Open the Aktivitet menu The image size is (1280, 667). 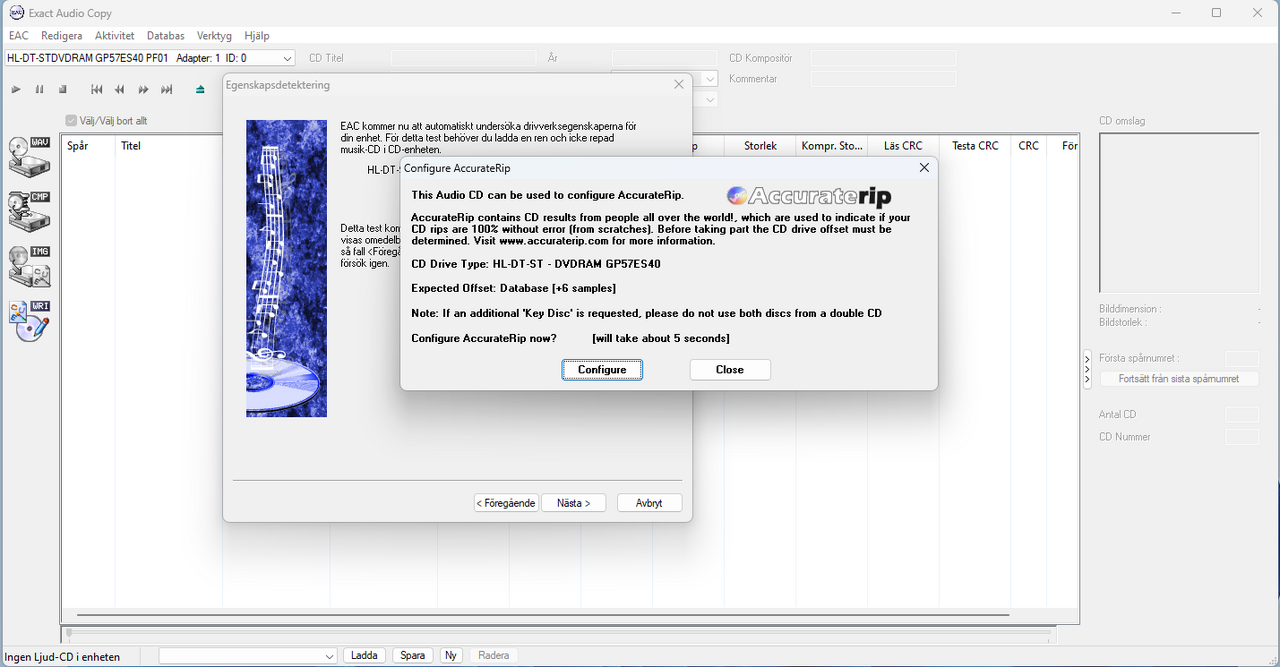(114, 35)
